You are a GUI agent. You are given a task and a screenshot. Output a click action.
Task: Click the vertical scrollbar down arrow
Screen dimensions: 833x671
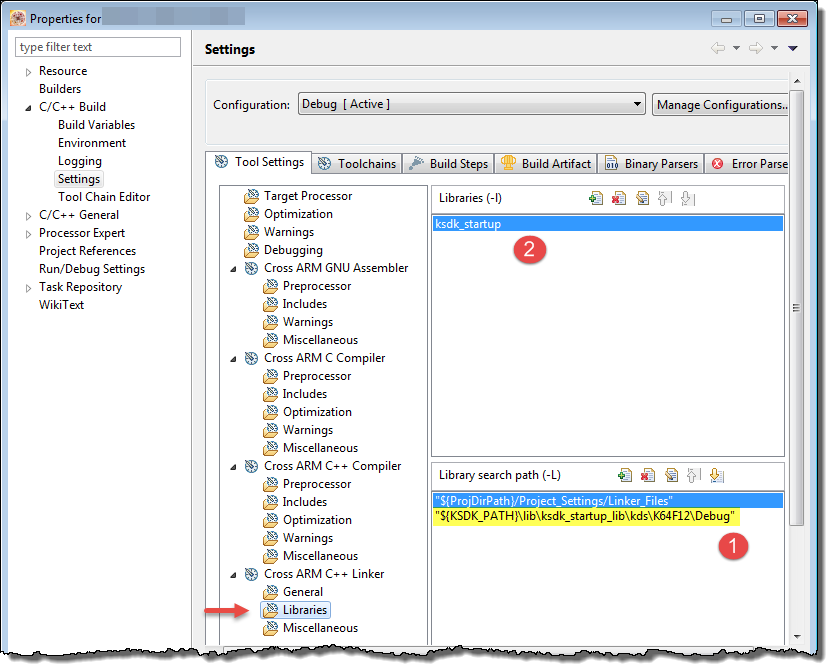pyautogui.click(x=797, y=636)
